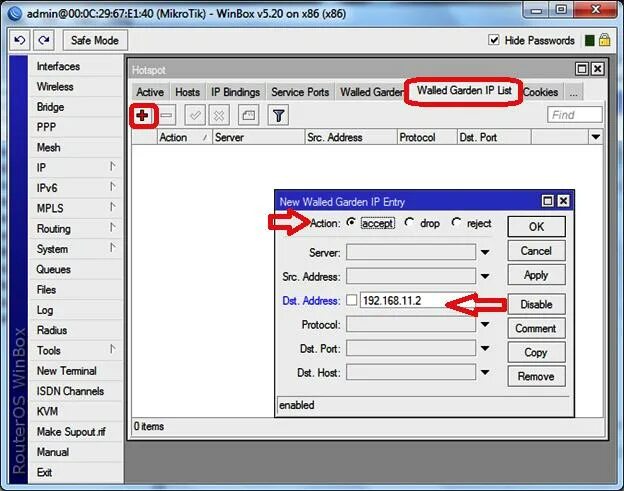Add new Walled Garden IP entry
This screenshot has width=624, height=491.
[x=142, y=116]
